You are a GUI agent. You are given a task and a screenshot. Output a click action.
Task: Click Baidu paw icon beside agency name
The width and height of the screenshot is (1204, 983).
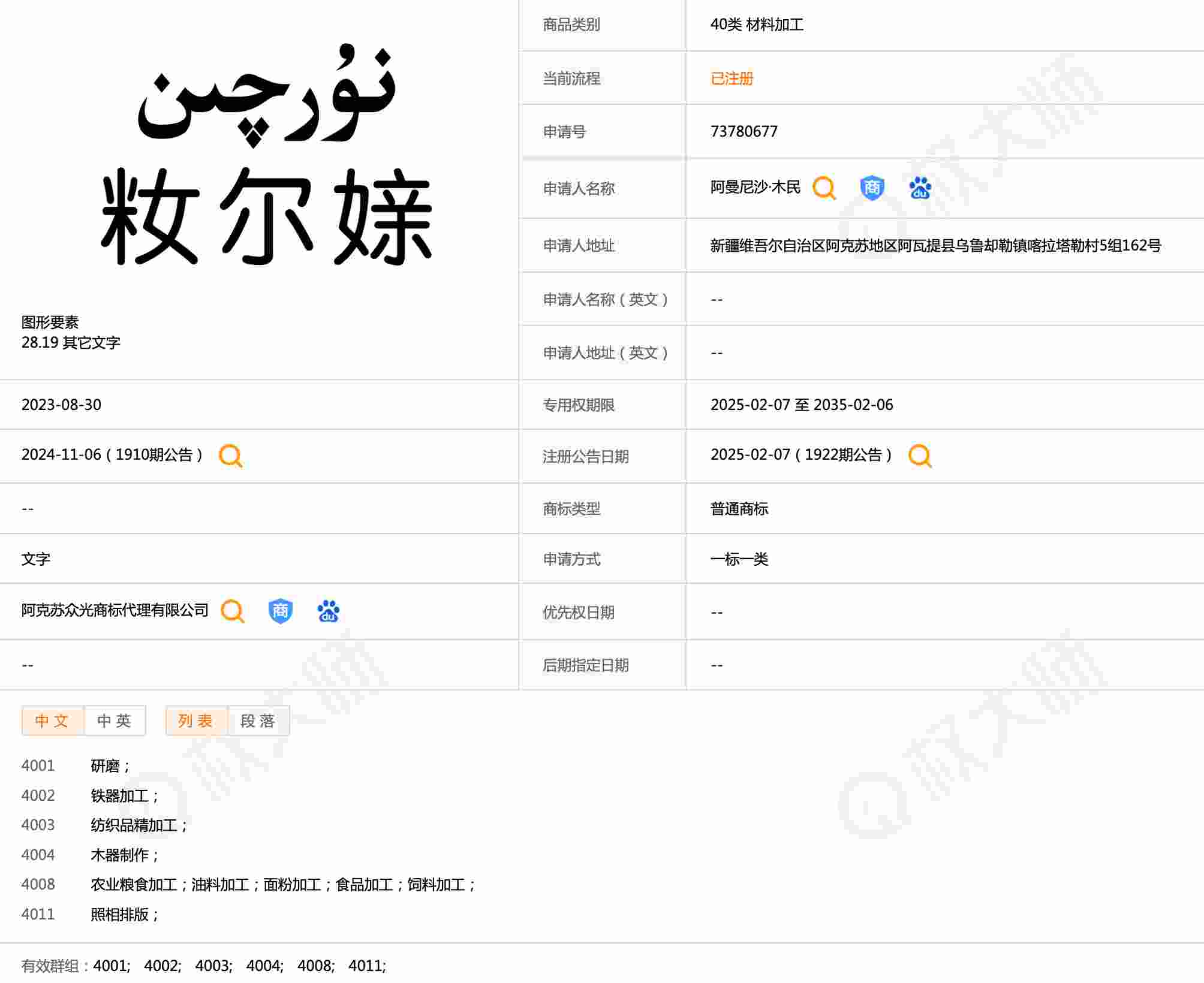(328, 611)
